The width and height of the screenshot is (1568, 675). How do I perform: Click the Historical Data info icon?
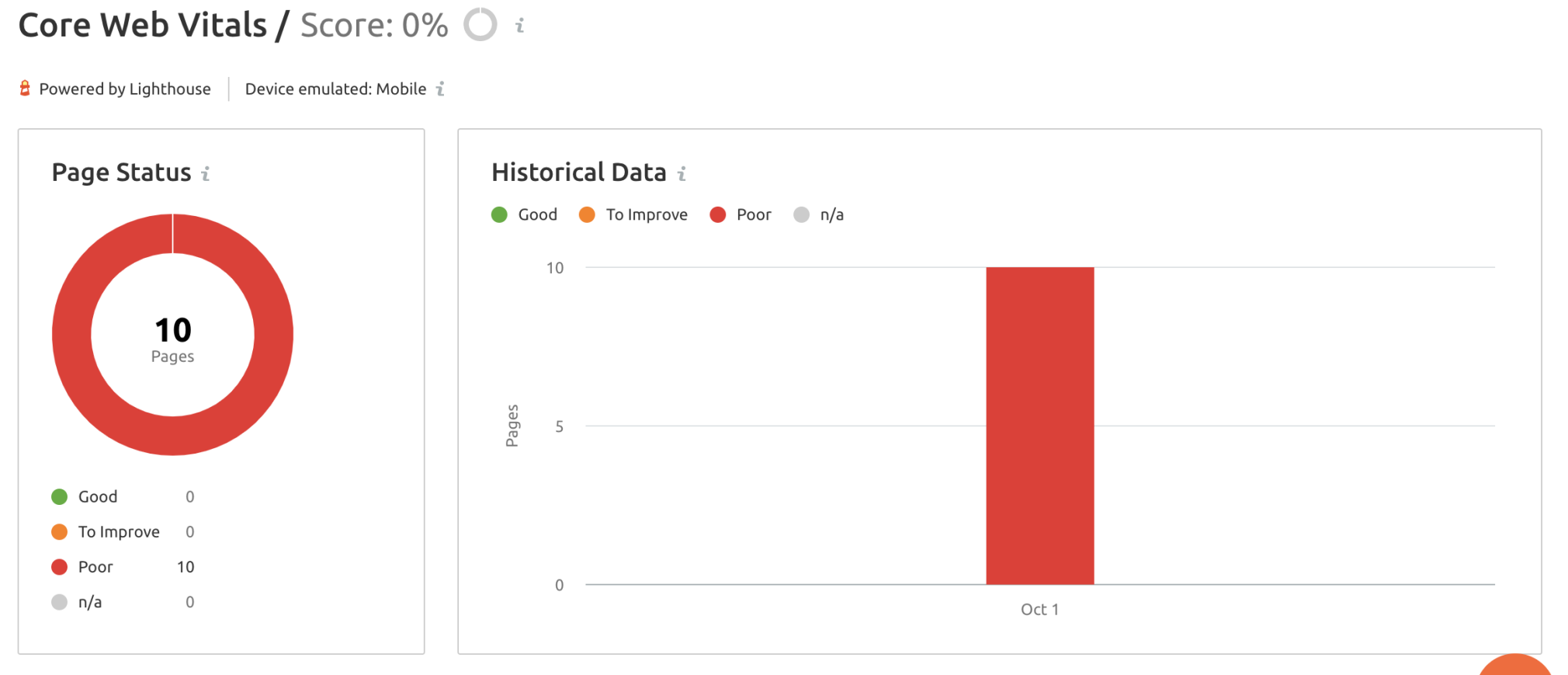click(682, 174)
